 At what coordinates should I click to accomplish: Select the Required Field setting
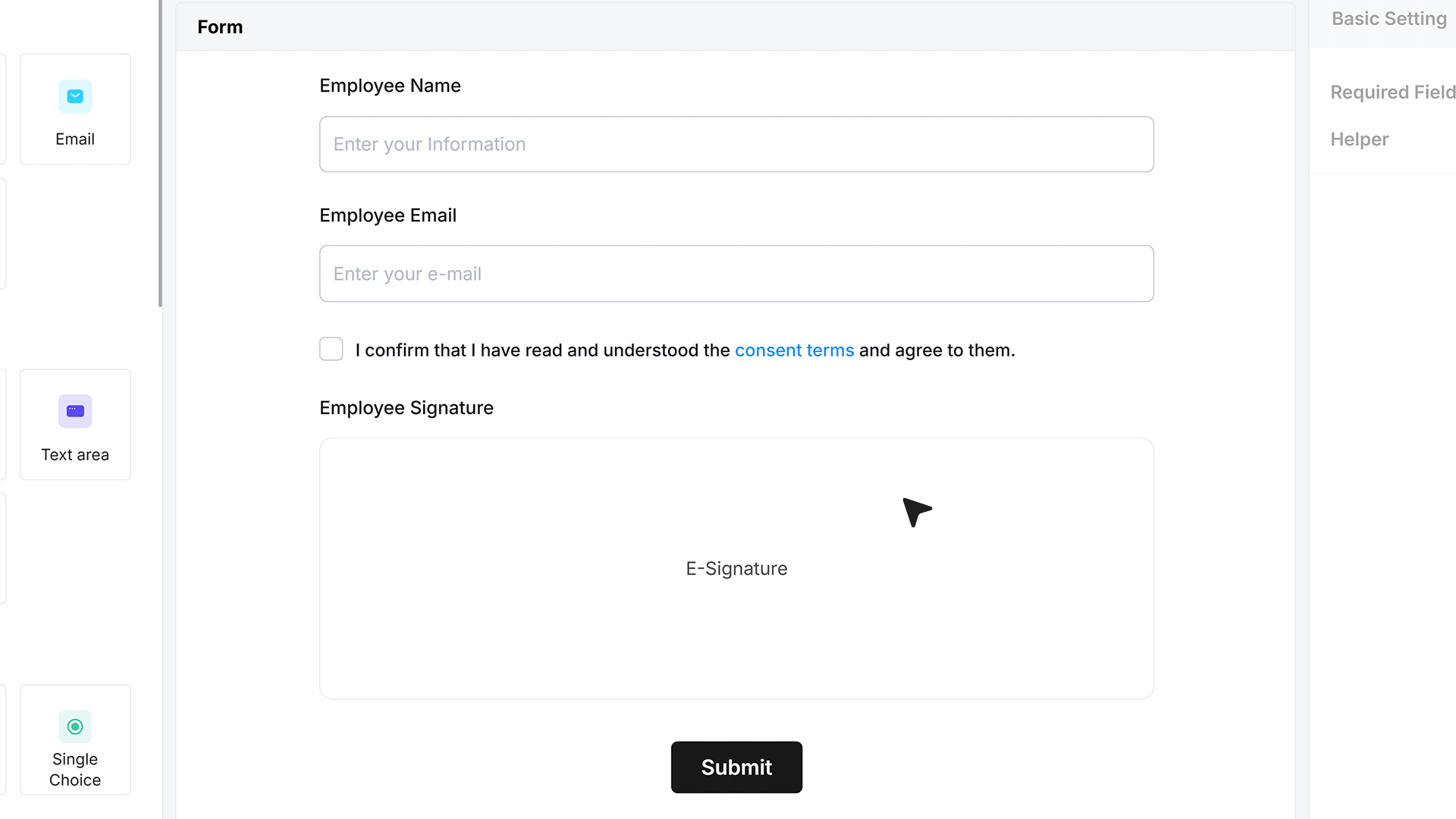(1392, 93)
